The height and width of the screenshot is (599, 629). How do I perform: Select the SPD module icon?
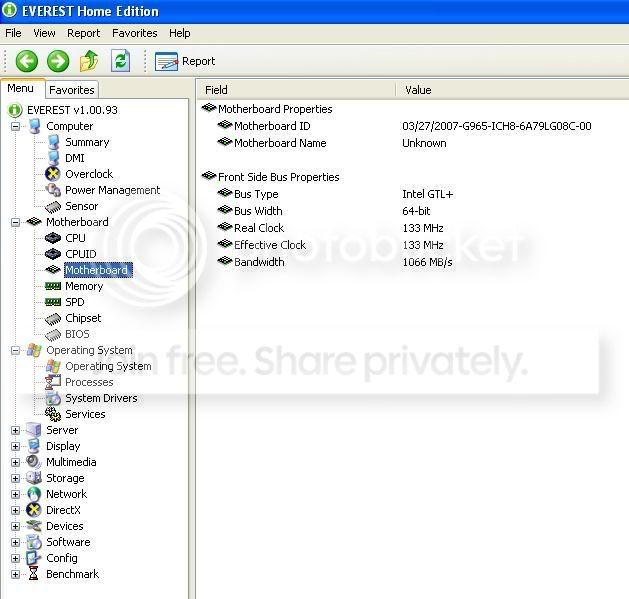click(53, 302)
